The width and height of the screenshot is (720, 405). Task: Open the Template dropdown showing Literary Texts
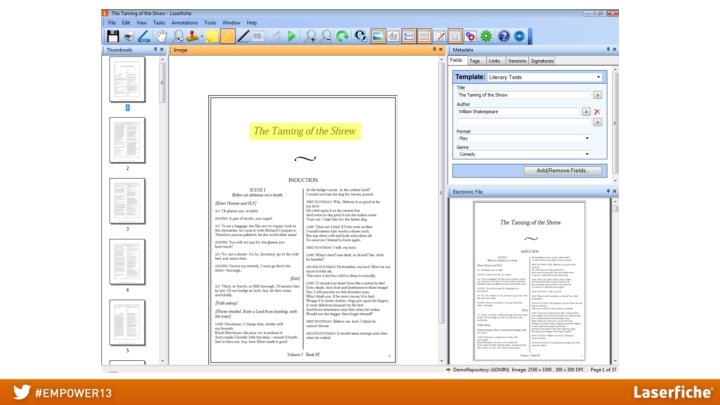click(x=545, y=77)
